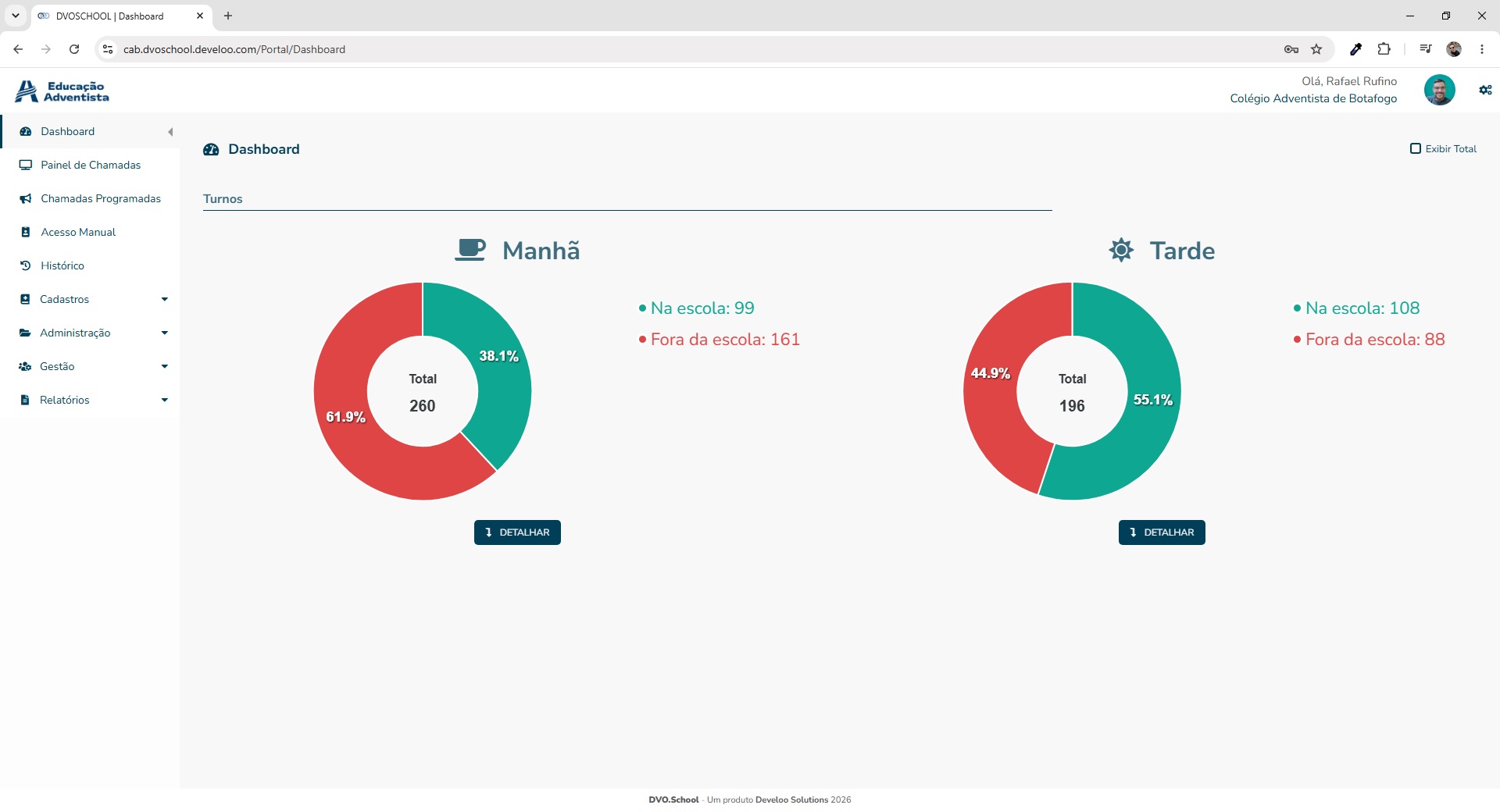
Task: Click Total 196 in Tarde chart center
Action: pos(1072,393)
